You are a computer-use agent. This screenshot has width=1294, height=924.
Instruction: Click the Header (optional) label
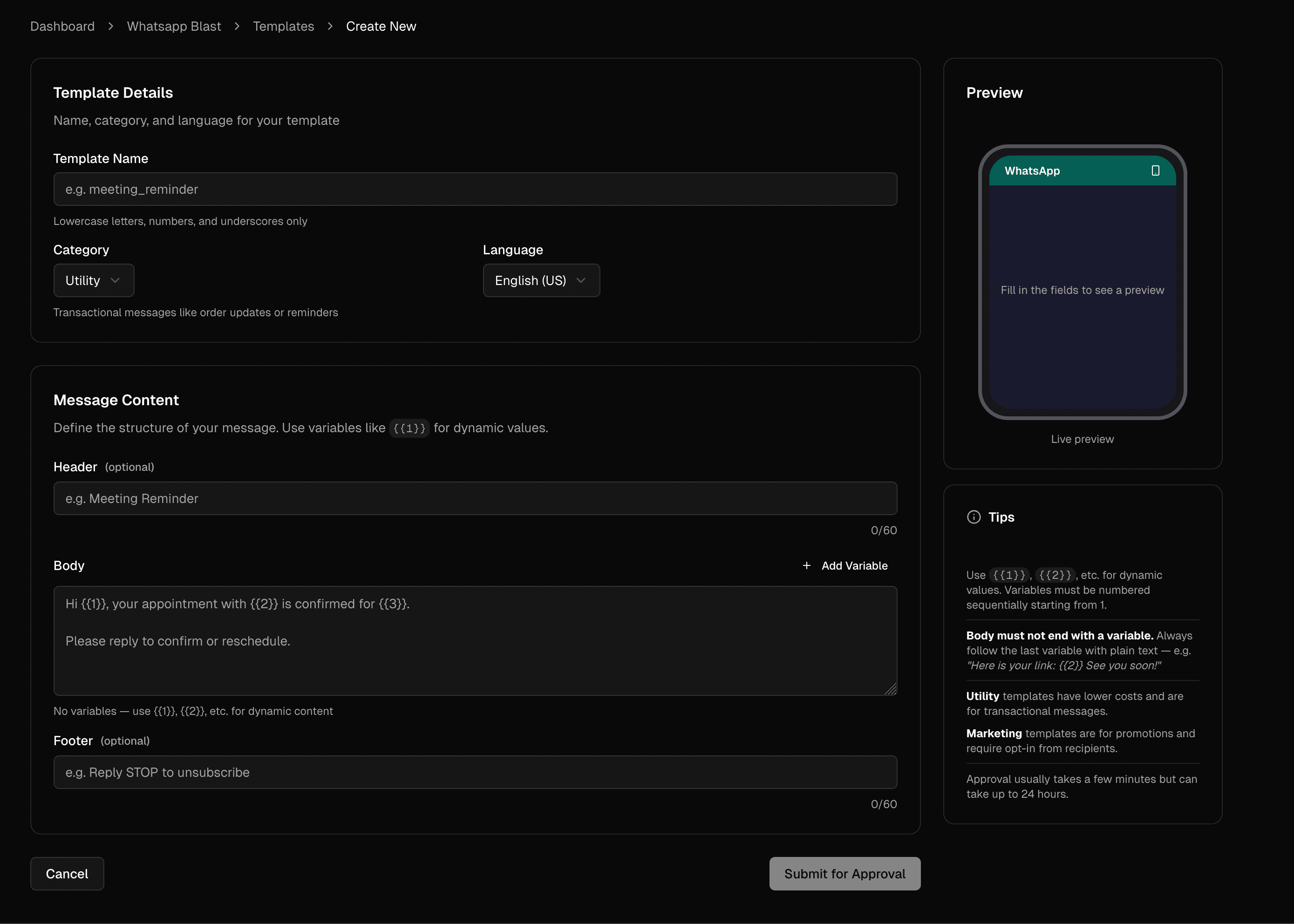pyautogui.click(x=103, y=467)
